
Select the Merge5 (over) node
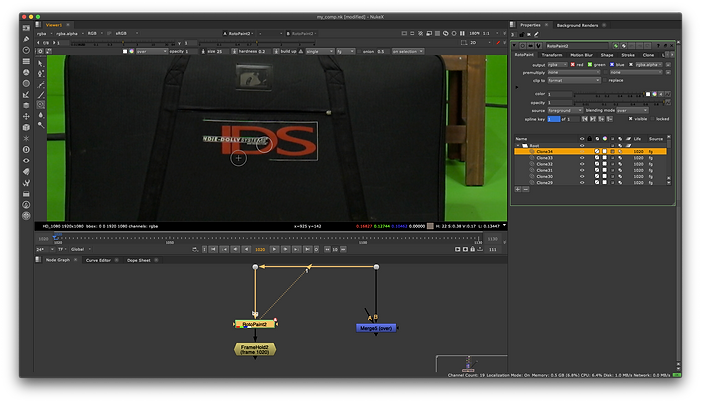click(x=376, y=328)
